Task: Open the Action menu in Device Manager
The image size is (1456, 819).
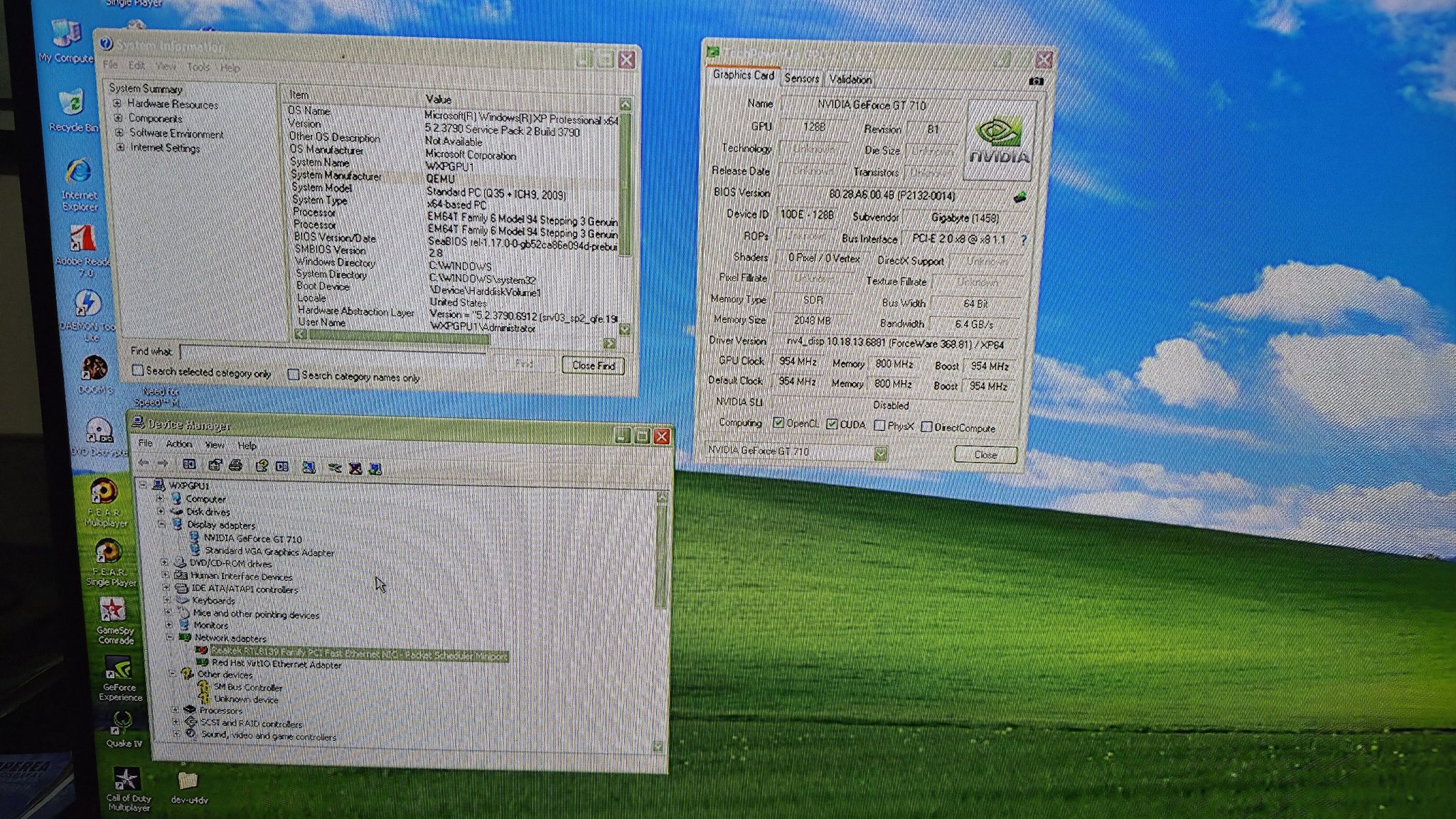Action: (179, 444)
